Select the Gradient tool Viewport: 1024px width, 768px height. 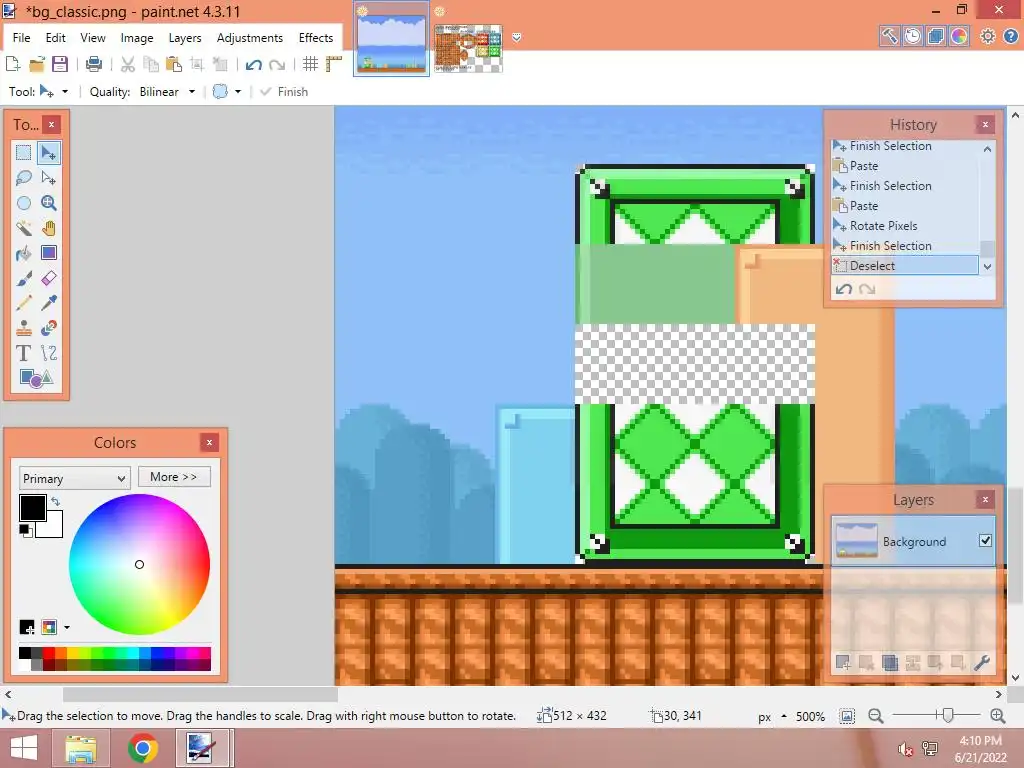pos(48,253)
